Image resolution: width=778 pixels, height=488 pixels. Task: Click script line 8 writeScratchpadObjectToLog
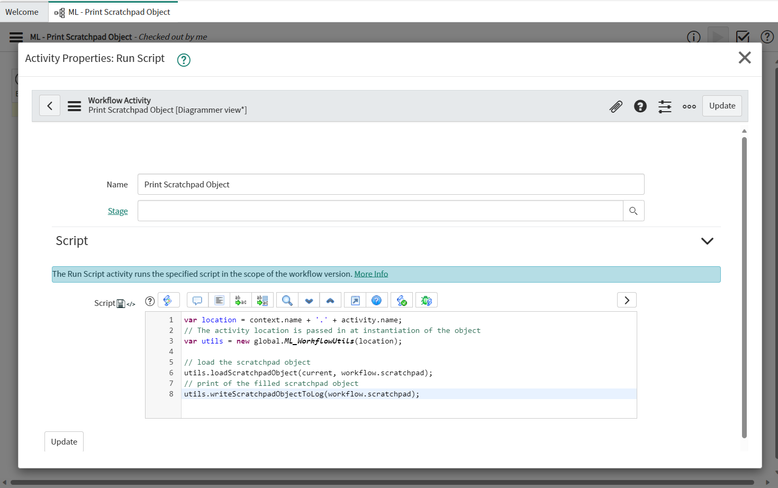[x=301, y=394]
